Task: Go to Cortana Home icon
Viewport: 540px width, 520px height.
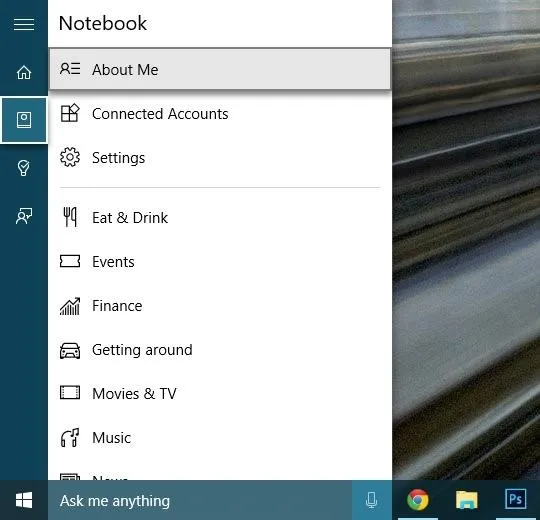Action: pyautogui.click(x=24, y=72)
